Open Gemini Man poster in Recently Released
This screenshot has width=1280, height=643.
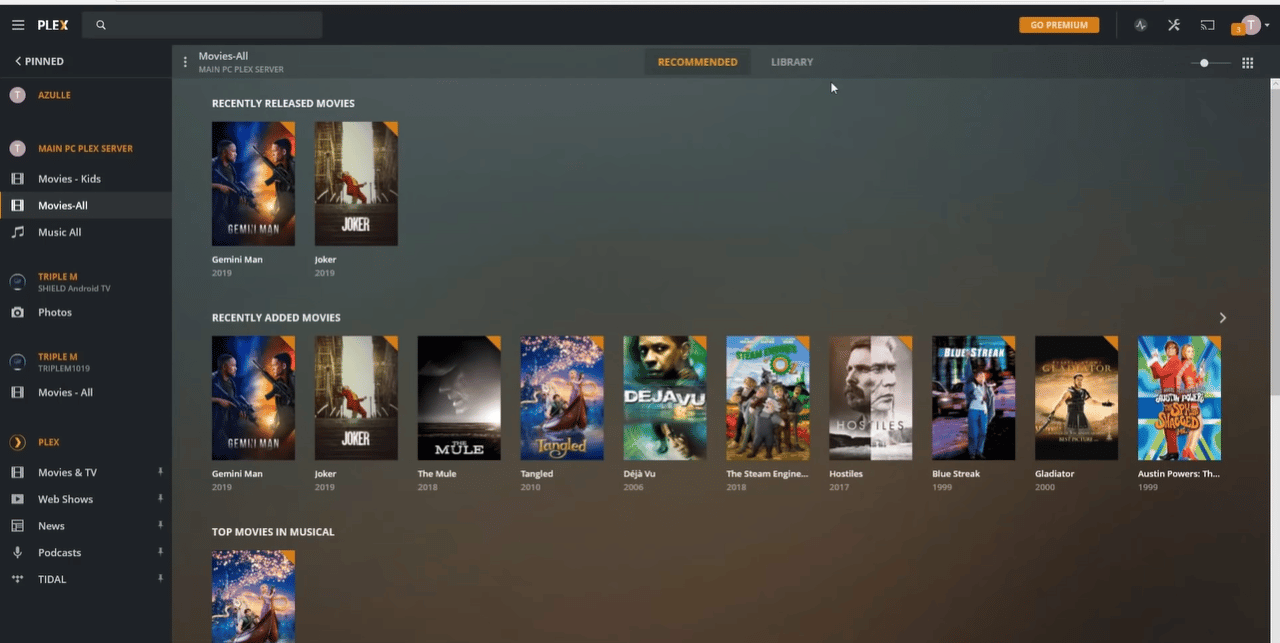(x=253, y=184)
